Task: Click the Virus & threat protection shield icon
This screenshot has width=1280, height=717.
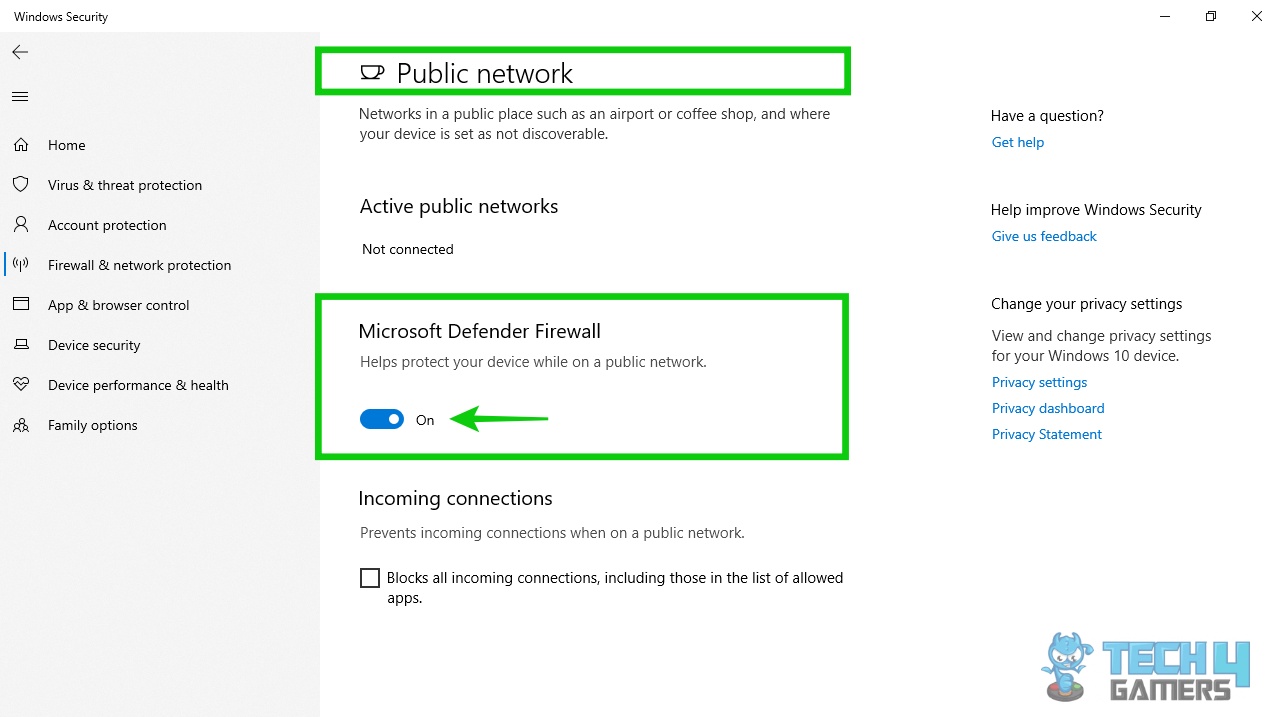Action: [20, 185]
